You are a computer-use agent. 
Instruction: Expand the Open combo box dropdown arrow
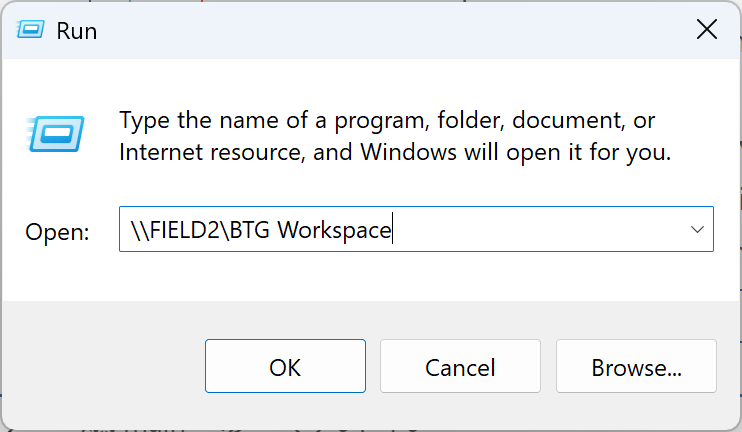697,230
